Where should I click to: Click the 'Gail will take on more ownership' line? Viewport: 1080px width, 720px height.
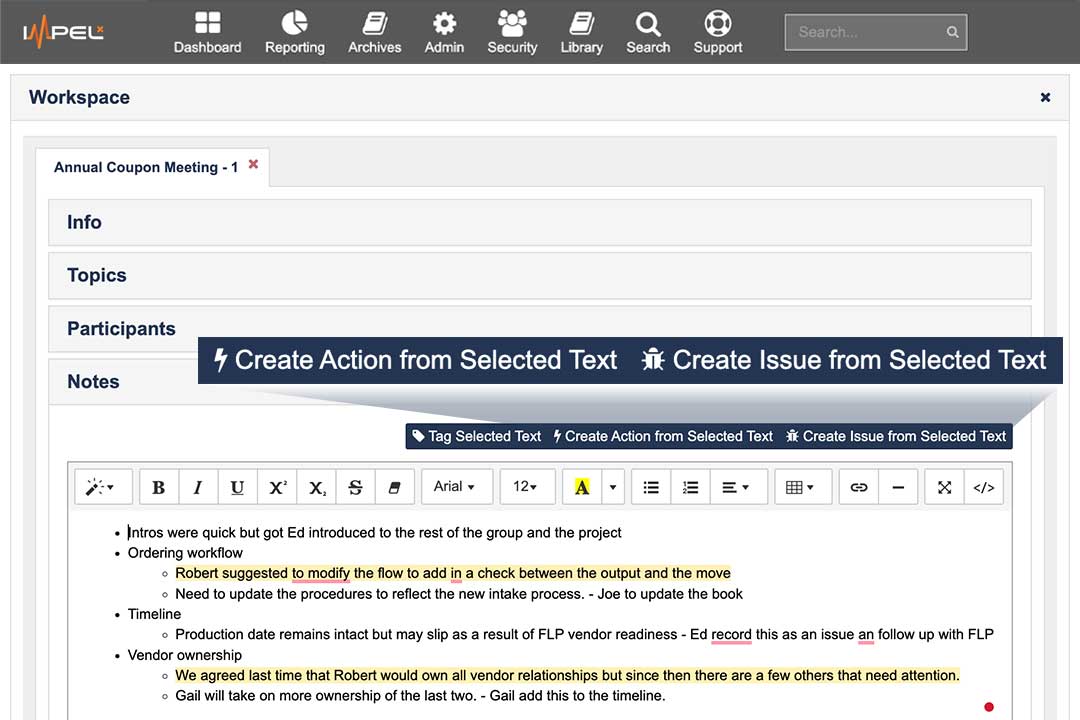pos(420,696)
